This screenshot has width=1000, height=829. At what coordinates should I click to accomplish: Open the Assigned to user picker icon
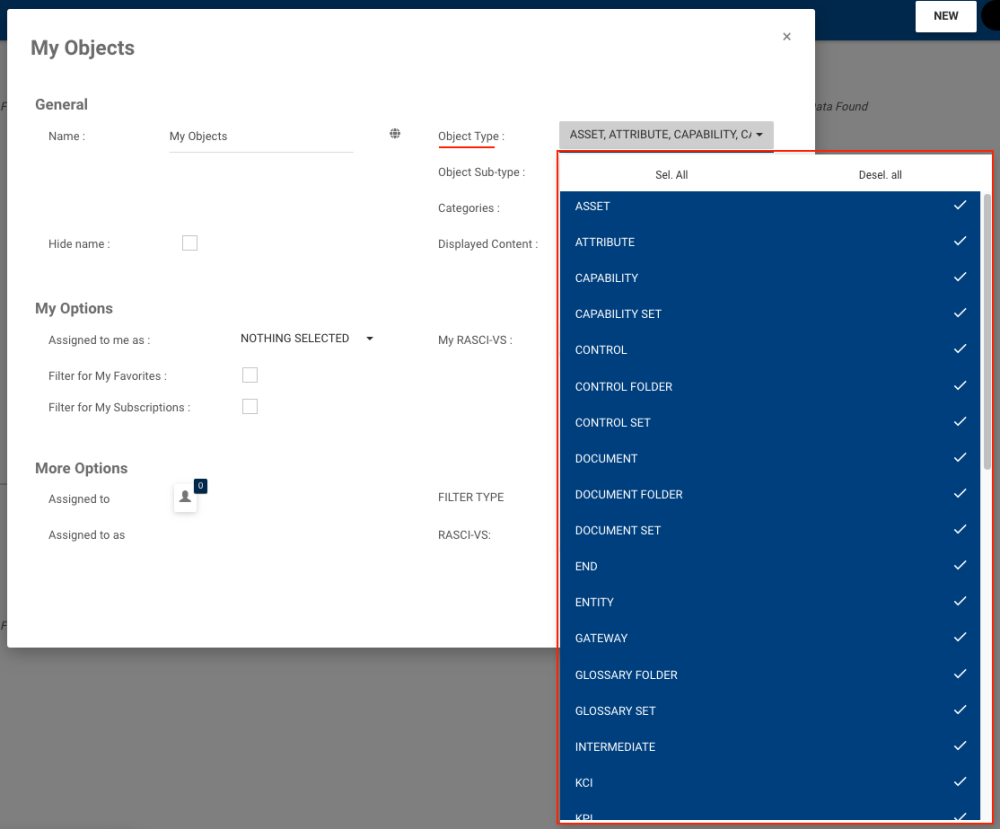185,498
